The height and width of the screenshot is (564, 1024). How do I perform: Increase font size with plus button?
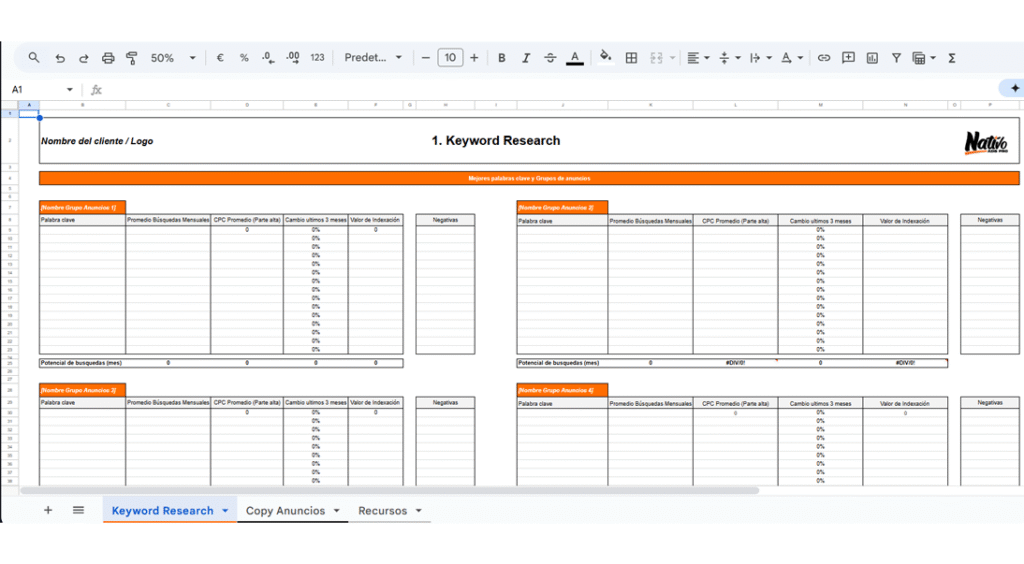474,58
